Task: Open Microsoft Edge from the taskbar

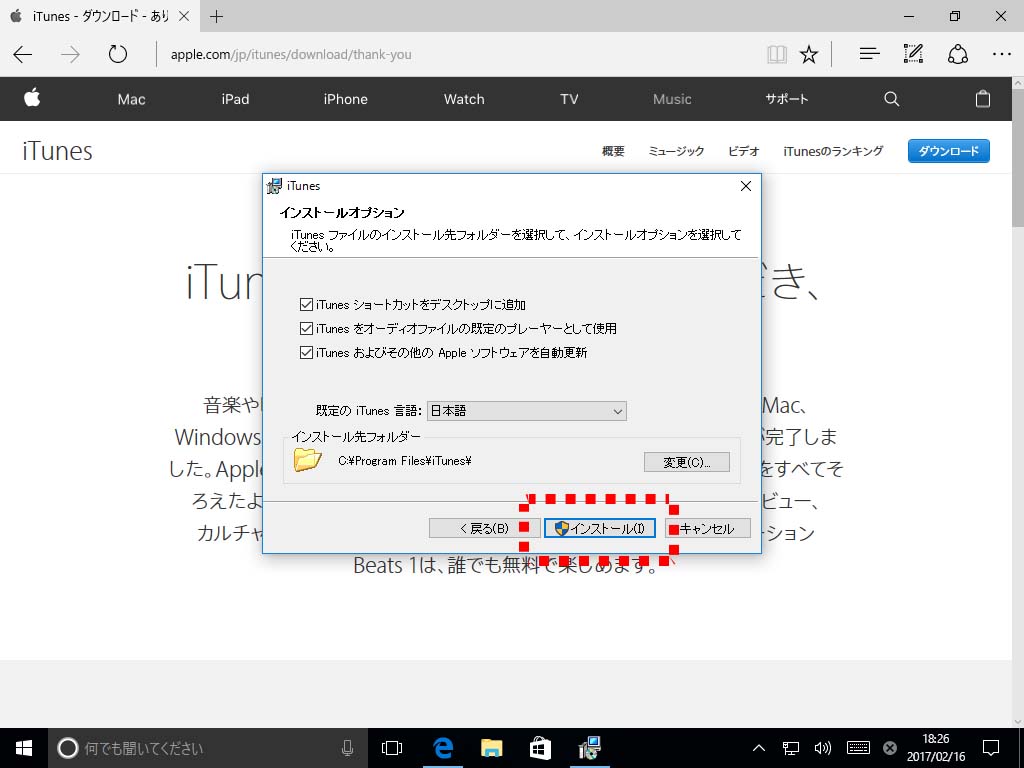Action: (x=443, y=747)
